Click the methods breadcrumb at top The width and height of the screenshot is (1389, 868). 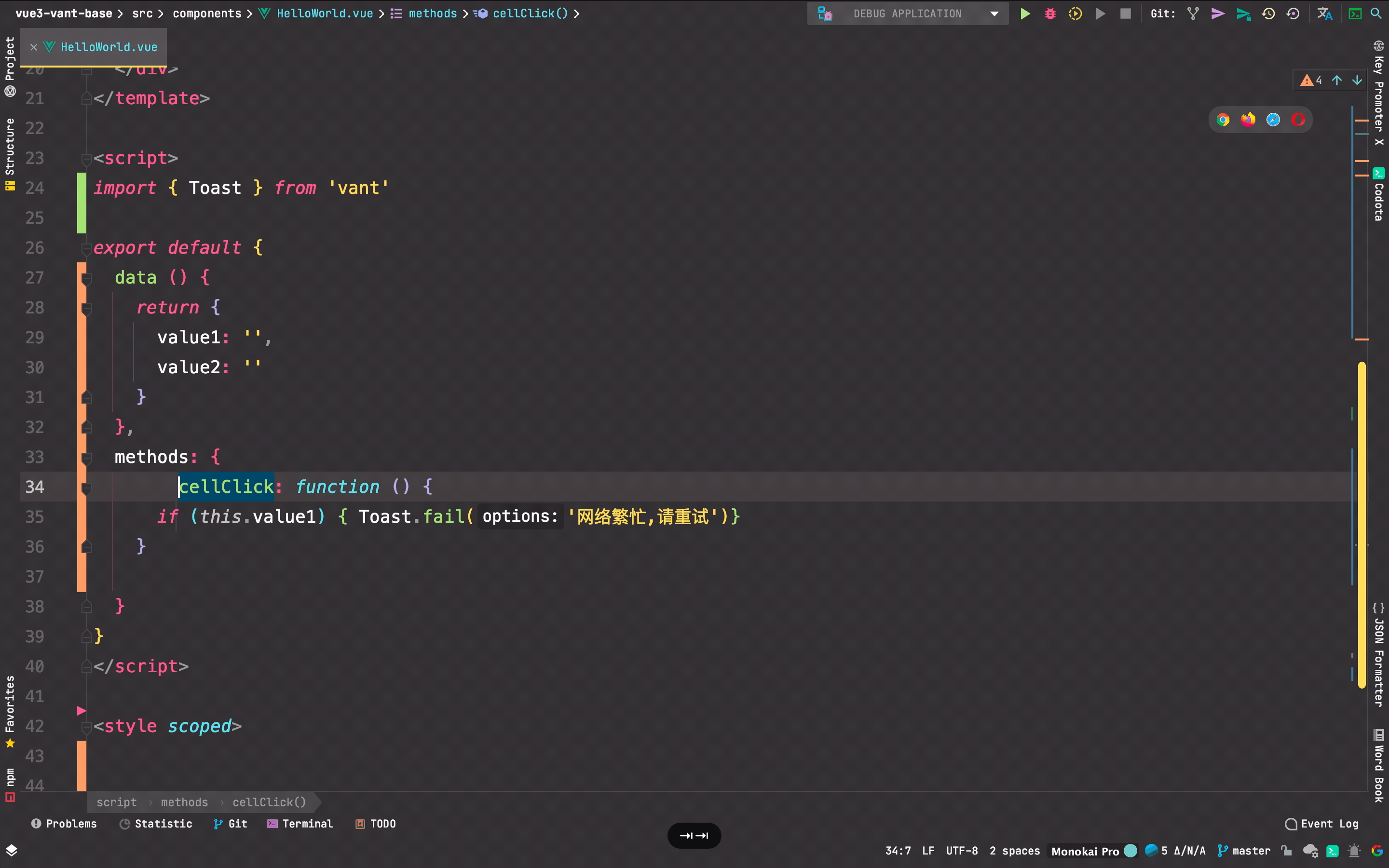tap(432, 13)
